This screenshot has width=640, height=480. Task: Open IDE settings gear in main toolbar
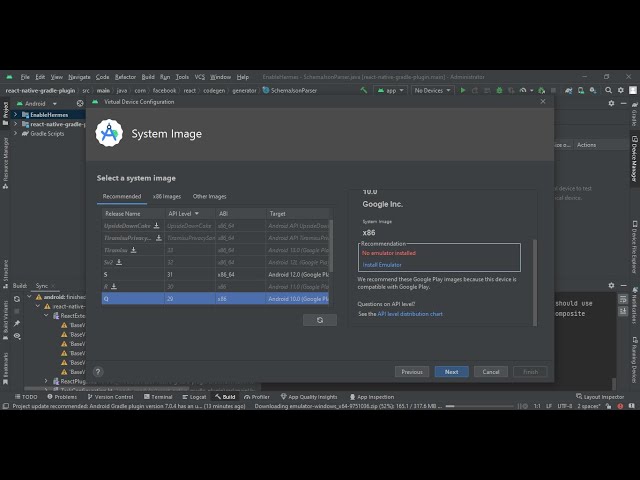point(621,90)
